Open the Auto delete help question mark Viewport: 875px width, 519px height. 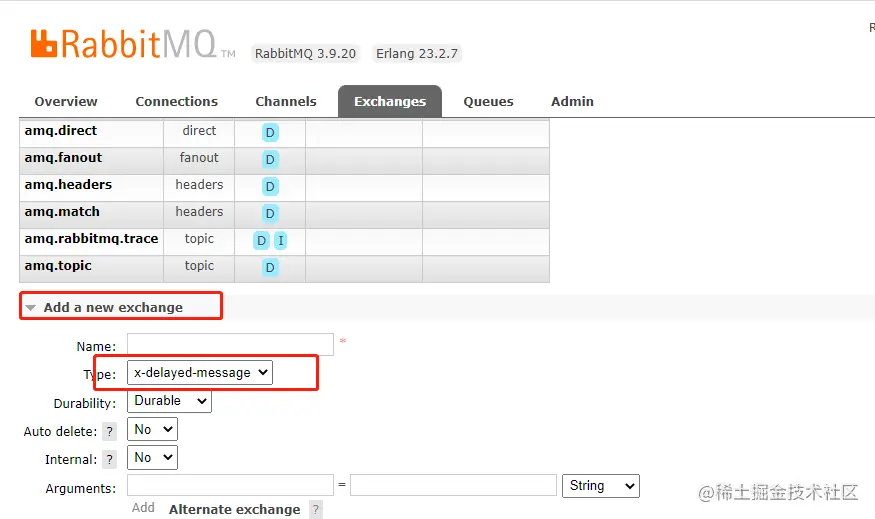click(110, 431)
